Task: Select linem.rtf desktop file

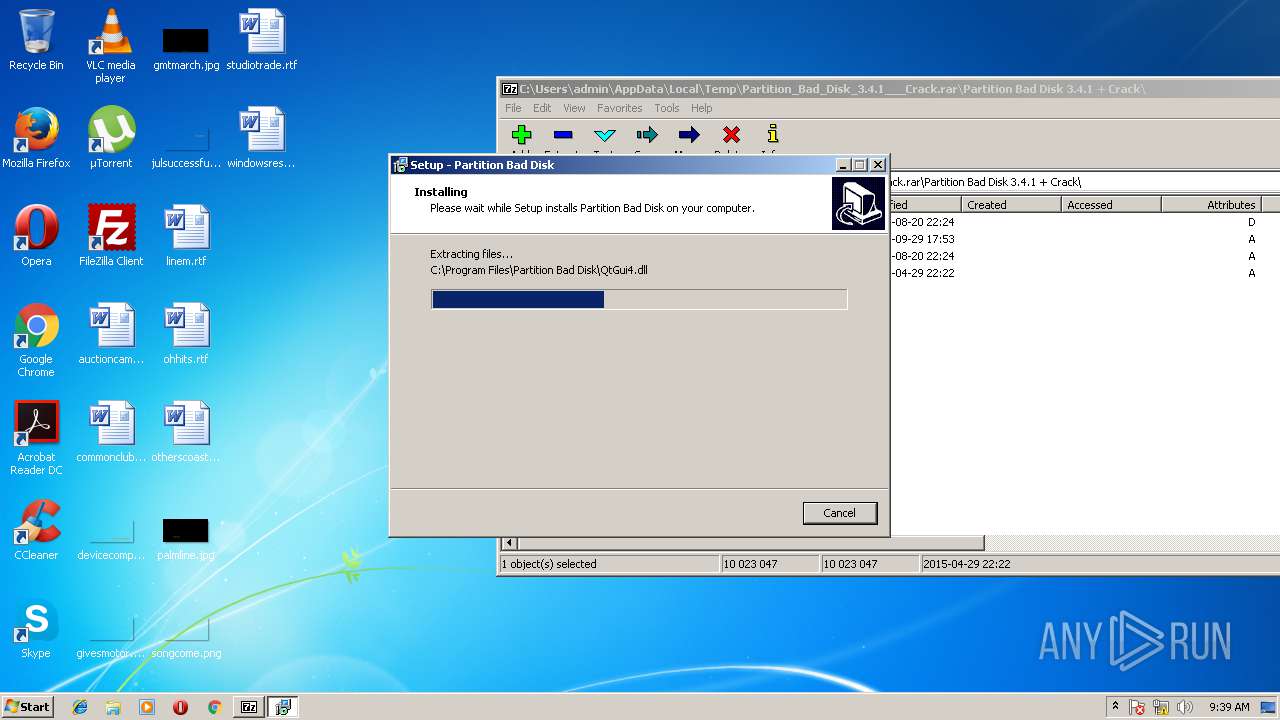Action: [186, 236]
